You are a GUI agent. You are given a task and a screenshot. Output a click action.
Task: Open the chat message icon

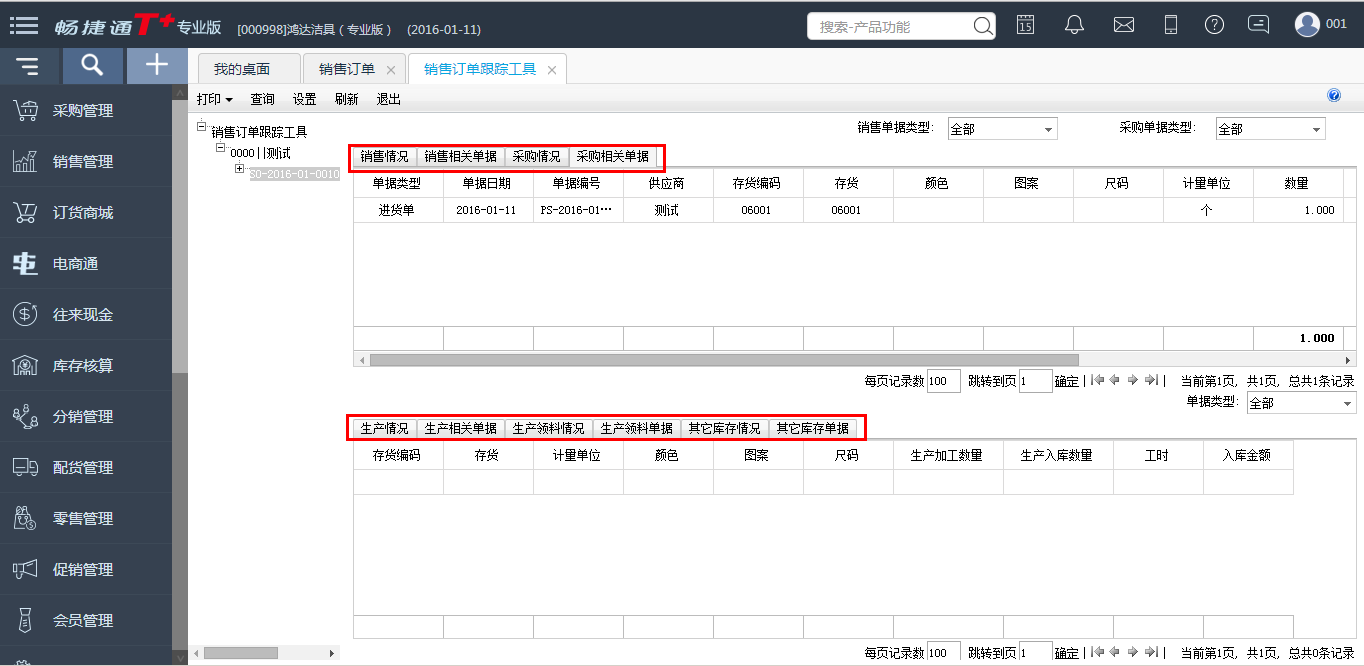(1259, 25)
